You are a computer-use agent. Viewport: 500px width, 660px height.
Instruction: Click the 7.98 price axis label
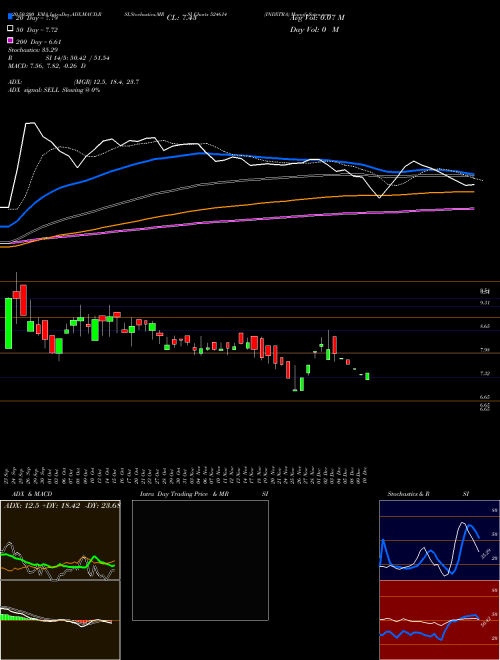click(x=484, y=350)
